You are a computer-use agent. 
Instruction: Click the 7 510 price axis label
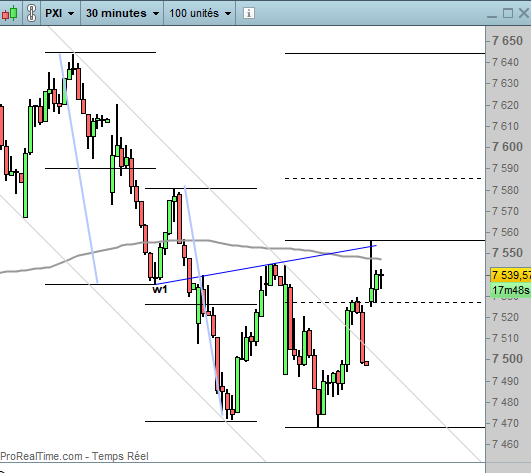tap(505, 338)
